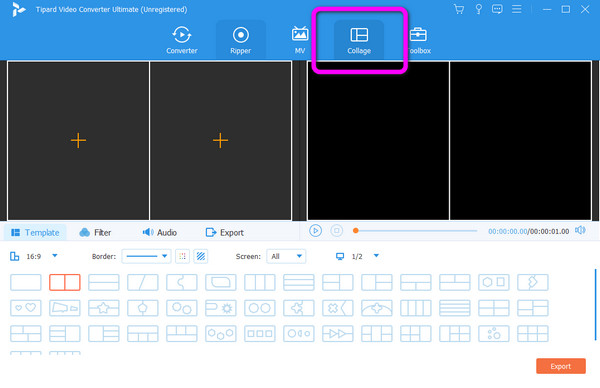Open the Border line thickness dropdown
Screen dimensions: 600x388
click(146, 256)
